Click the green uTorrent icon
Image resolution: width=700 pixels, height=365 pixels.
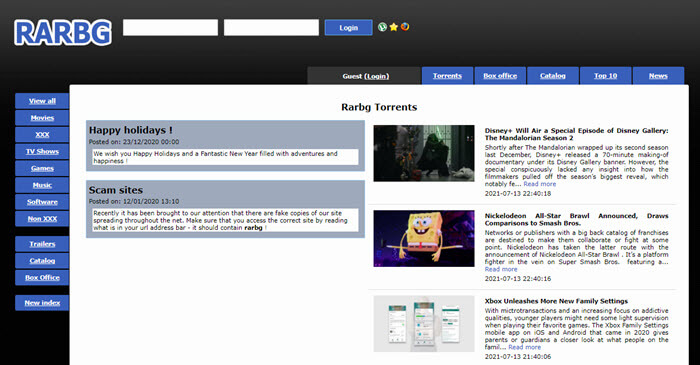click(382, 27)
